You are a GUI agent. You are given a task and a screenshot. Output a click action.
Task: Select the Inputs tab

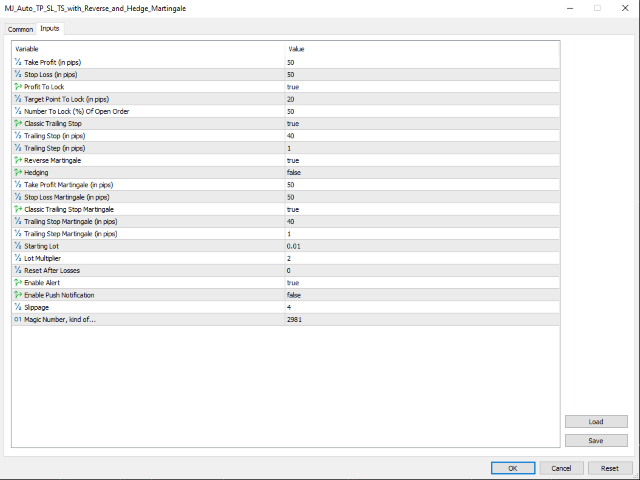pyautogui.click(x=50, y=28)
